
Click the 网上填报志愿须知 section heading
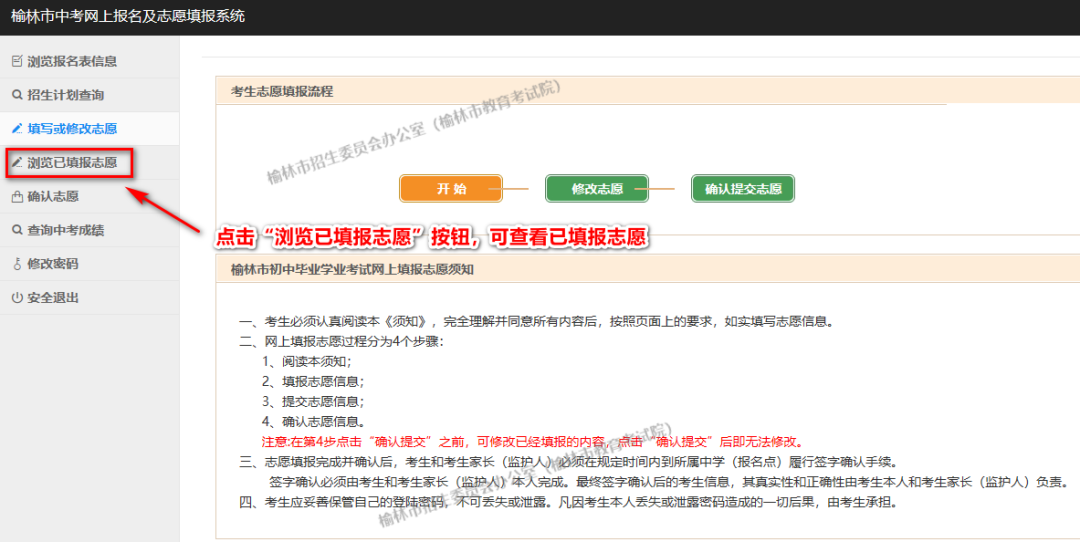[352, 269]
